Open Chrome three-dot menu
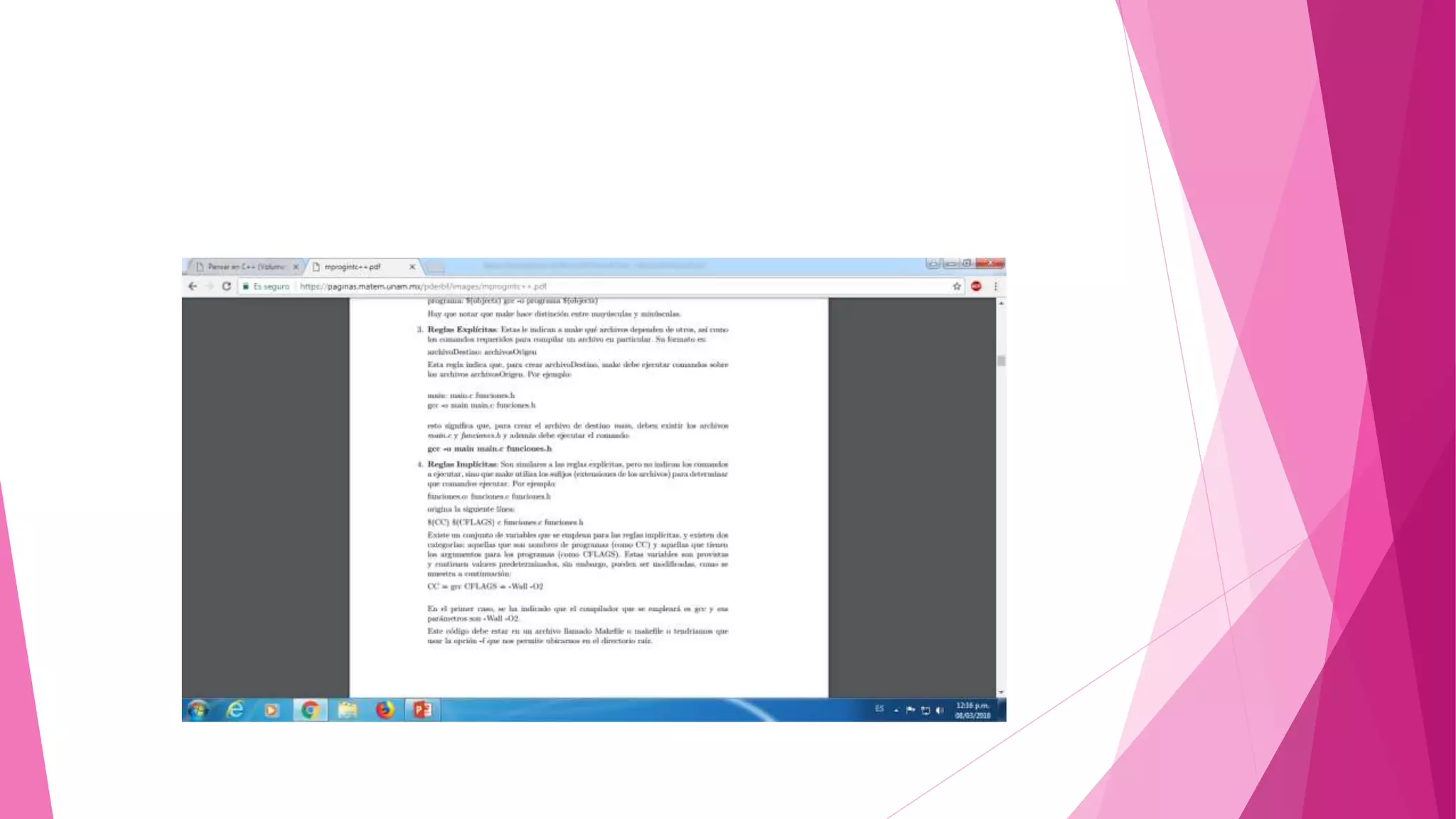 pyautogui.click(x=995, y=287)
